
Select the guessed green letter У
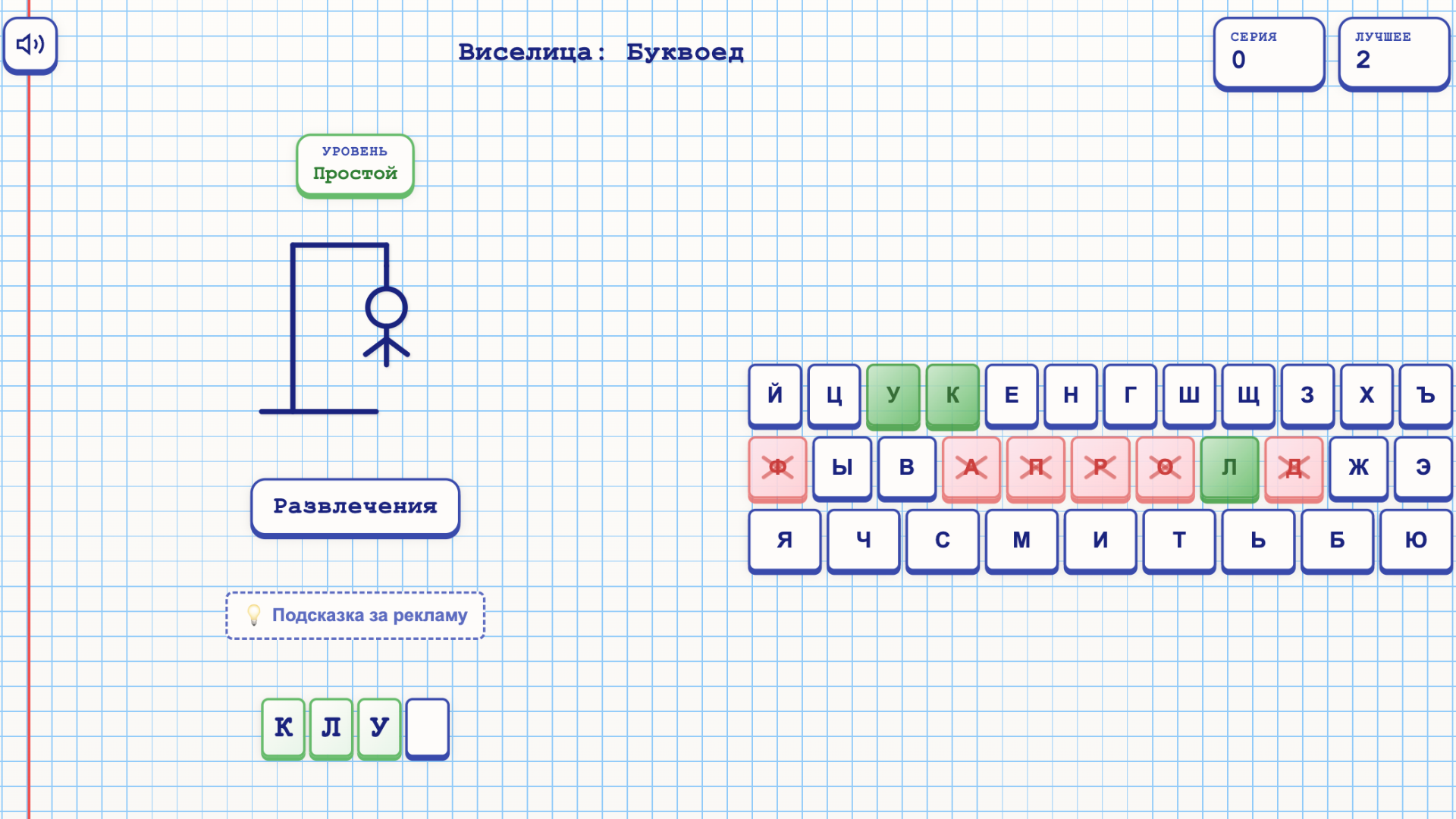(x=893, y=395)
